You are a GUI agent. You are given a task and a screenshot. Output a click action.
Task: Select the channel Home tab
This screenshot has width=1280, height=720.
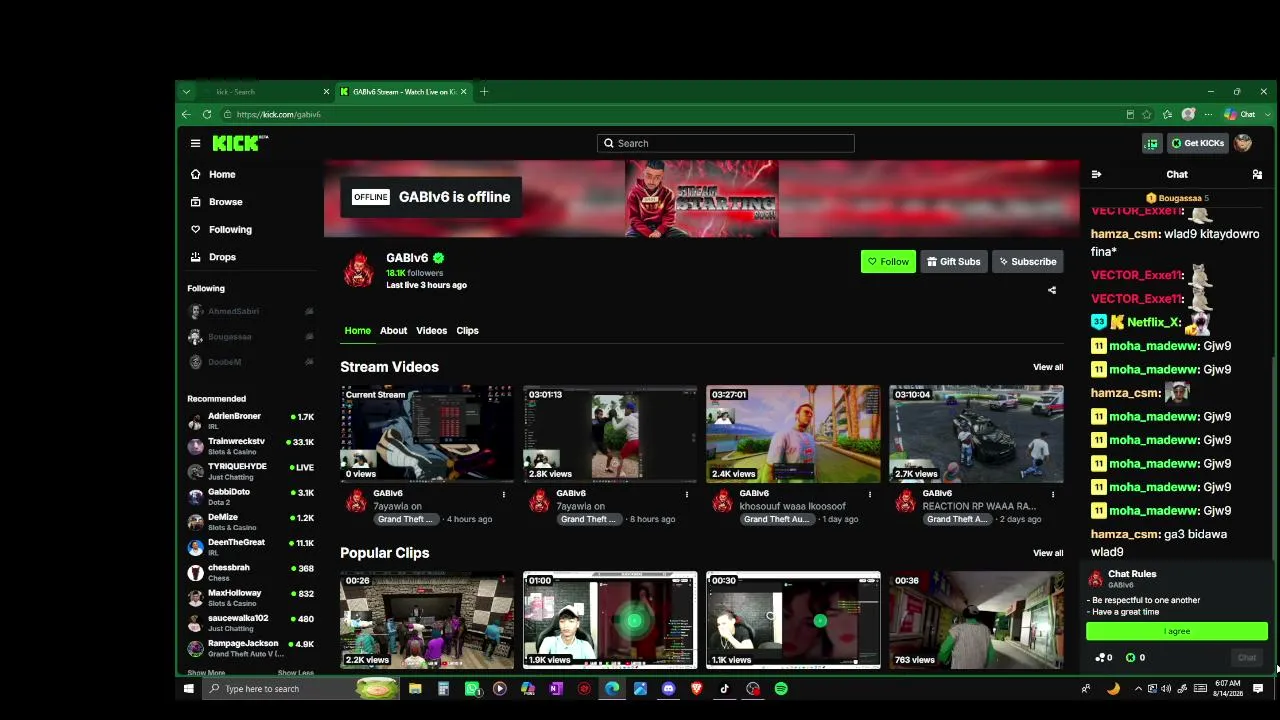tap(357, 331)
